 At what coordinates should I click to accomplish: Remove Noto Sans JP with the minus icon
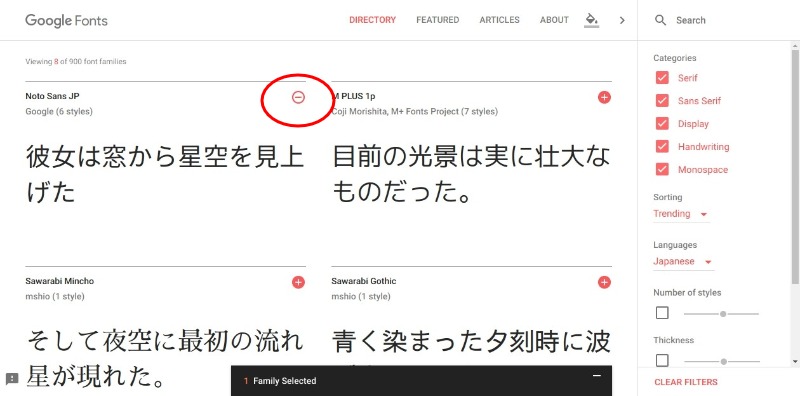pyautogui.click(x=298, y=97)
